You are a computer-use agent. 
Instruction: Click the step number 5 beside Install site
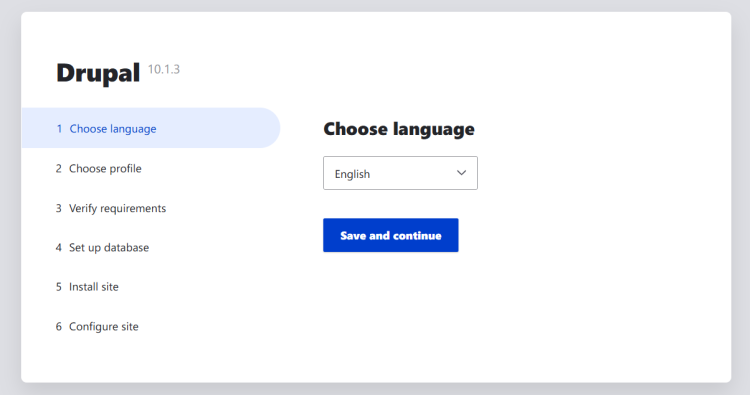(x=58, y=286)
